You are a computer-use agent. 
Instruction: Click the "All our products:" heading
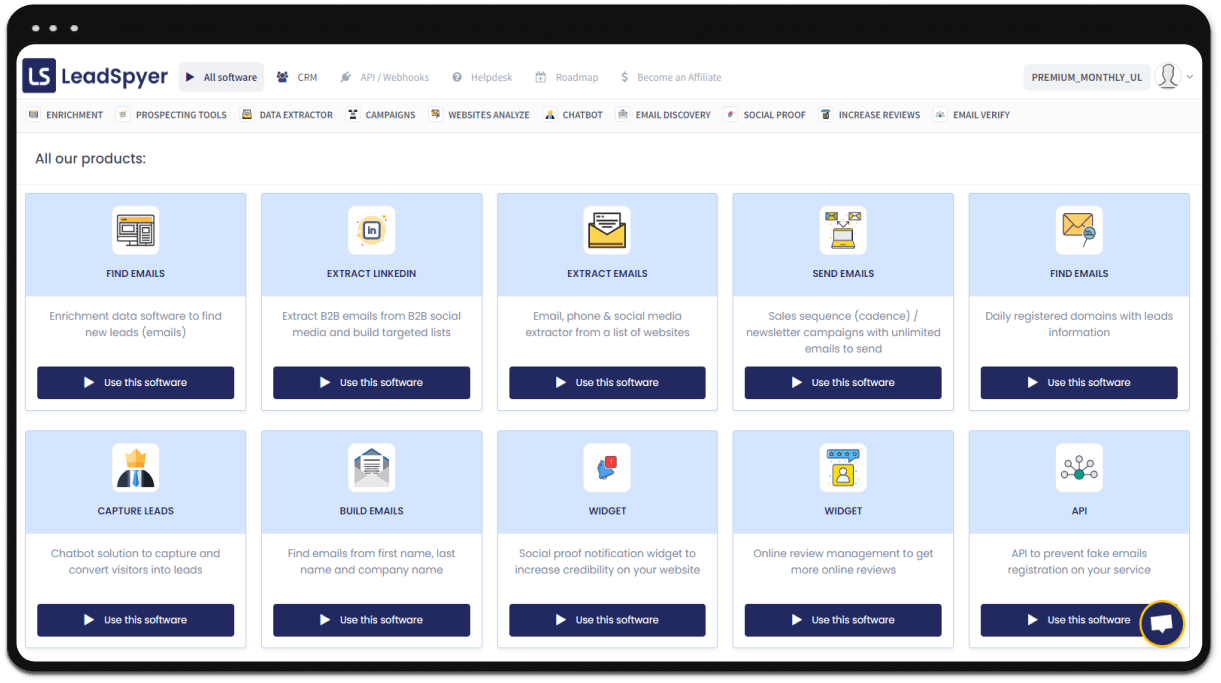click(x=90, y=159)
